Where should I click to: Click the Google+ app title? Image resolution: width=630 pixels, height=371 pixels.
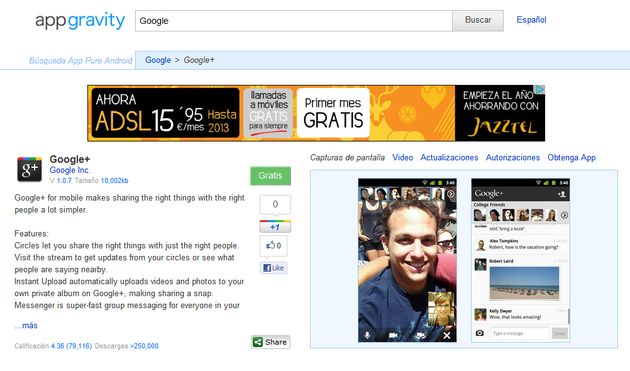(x=70, y=159)
